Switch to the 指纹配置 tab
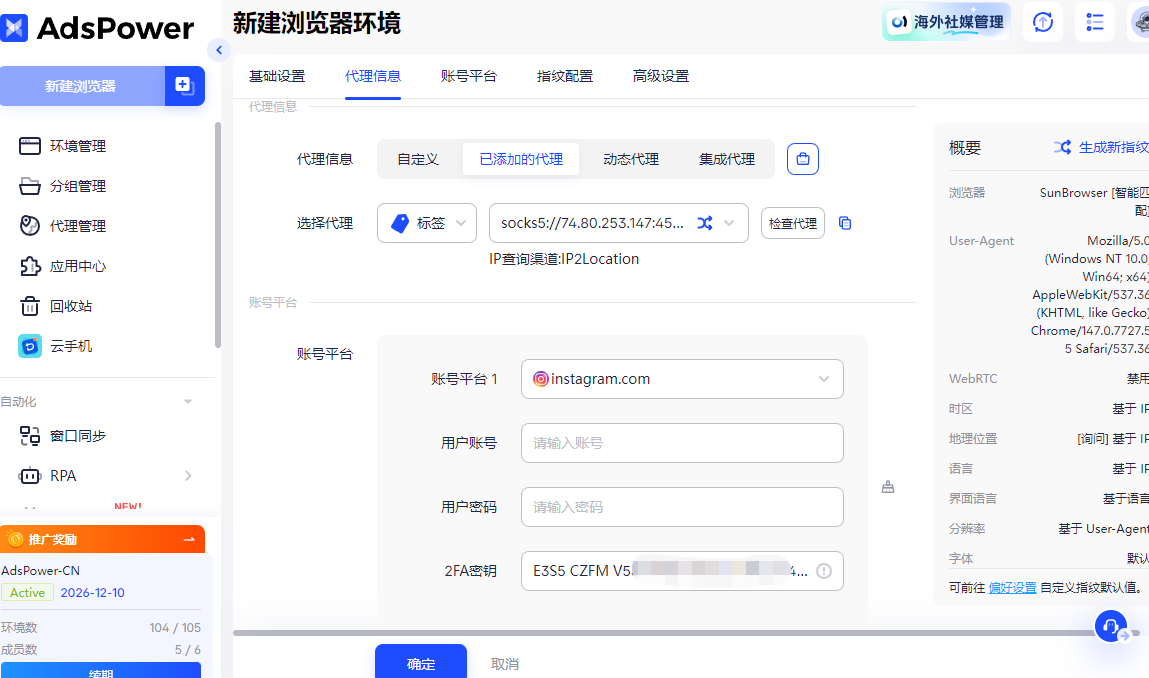The image size is (1149, 678). tap(565, 76)
